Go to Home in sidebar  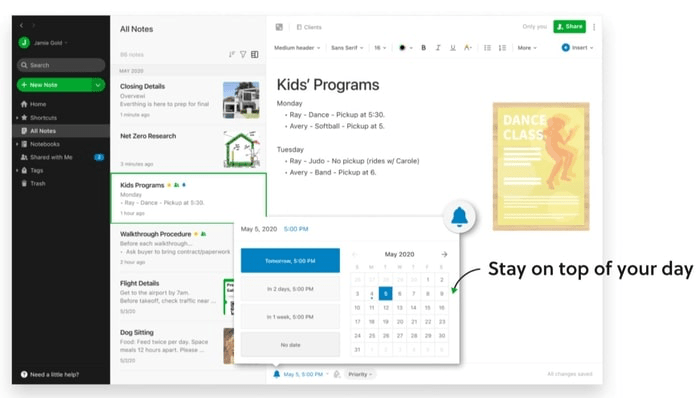coord(38,104)
